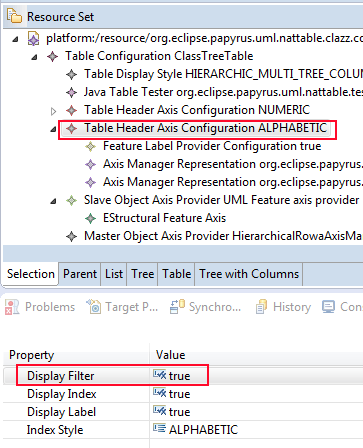Select Feature Label Provider Configuration true
363x448 pixels.
(x=212, y=146)
